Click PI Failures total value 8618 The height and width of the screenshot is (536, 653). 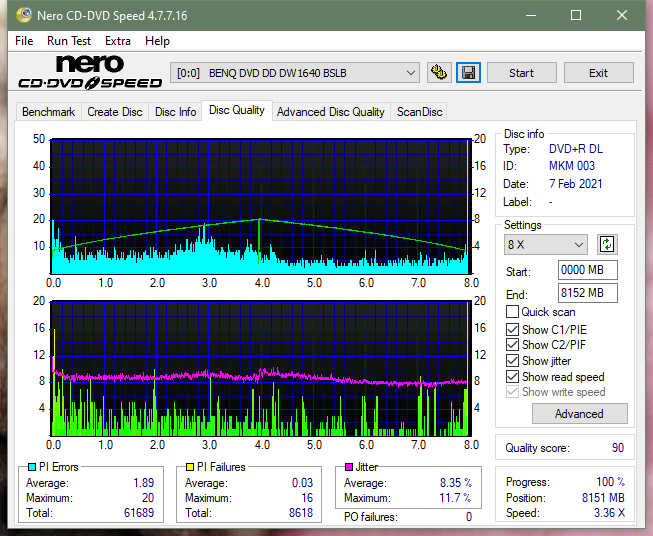[x=301, y=513]
